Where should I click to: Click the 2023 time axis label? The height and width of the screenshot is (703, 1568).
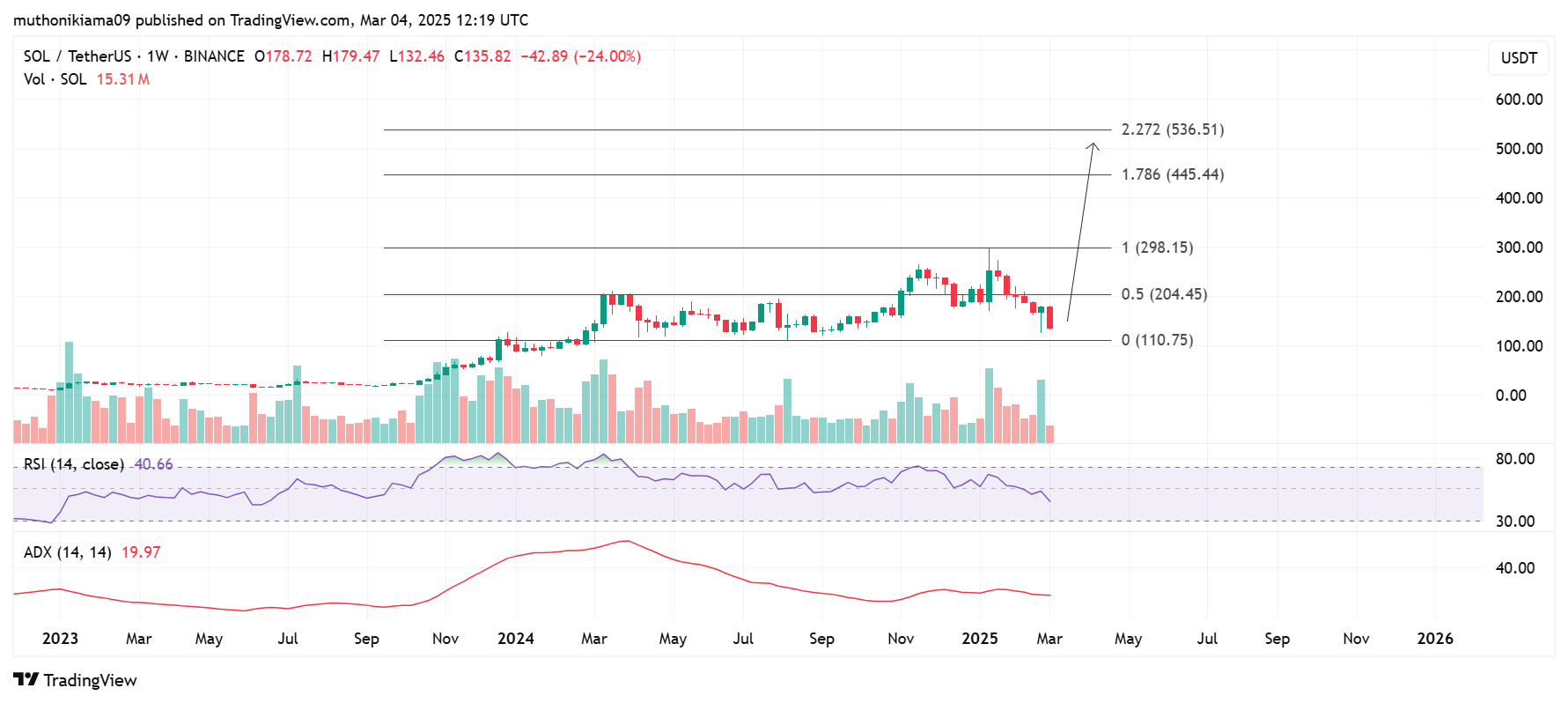click(60, 639)
